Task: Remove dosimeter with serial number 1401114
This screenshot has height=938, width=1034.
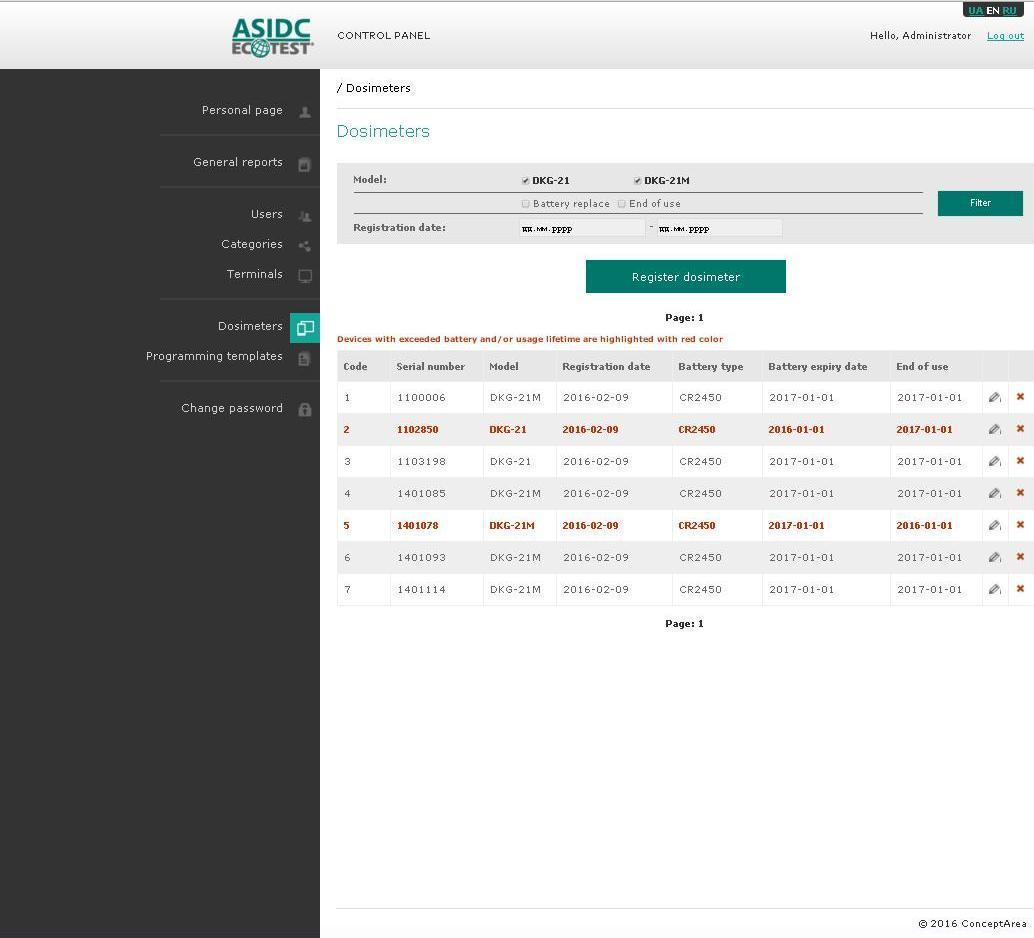Action: point(1020,589)
